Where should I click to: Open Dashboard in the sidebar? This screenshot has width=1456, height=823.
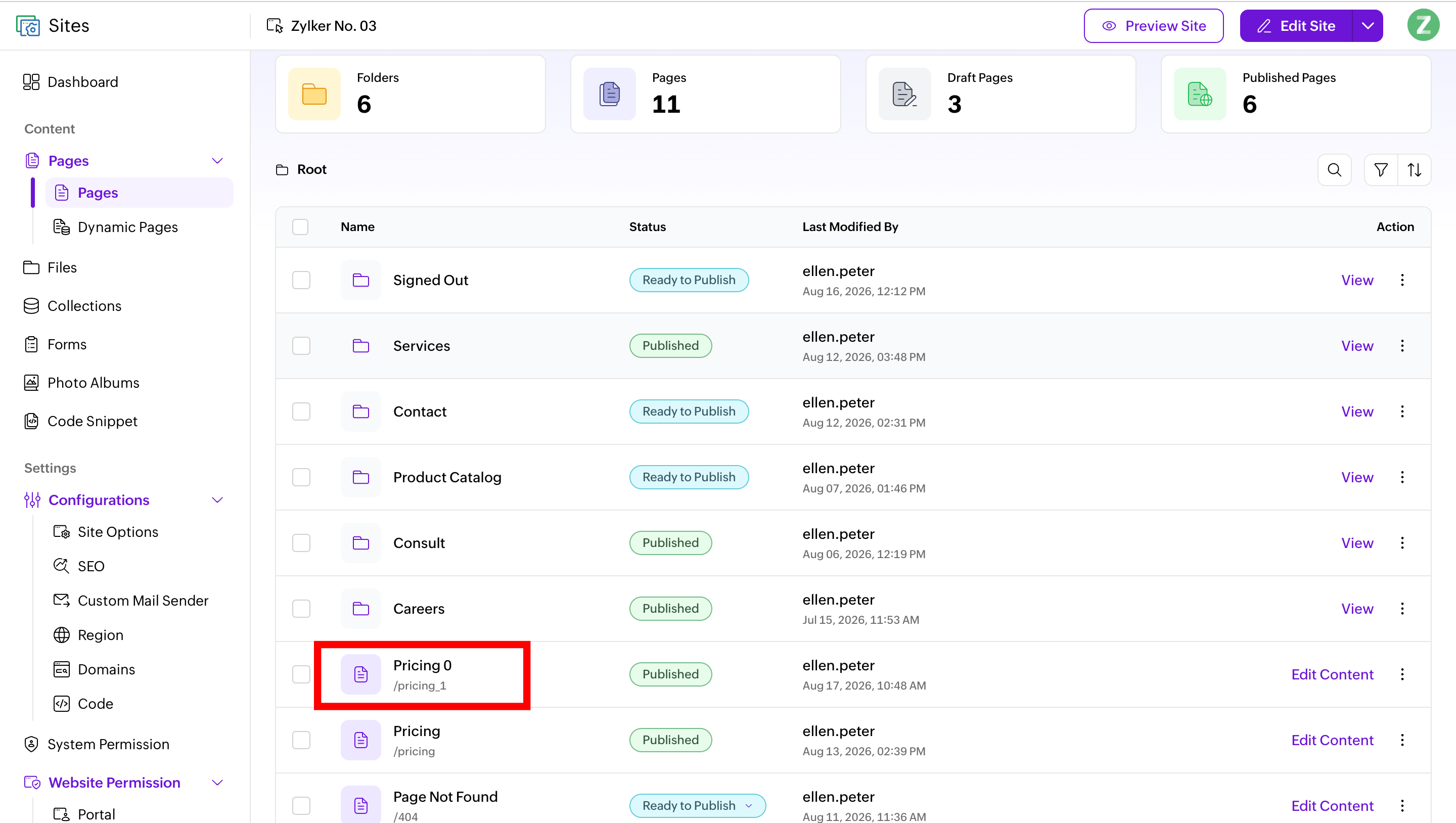(x=71, y=82)
